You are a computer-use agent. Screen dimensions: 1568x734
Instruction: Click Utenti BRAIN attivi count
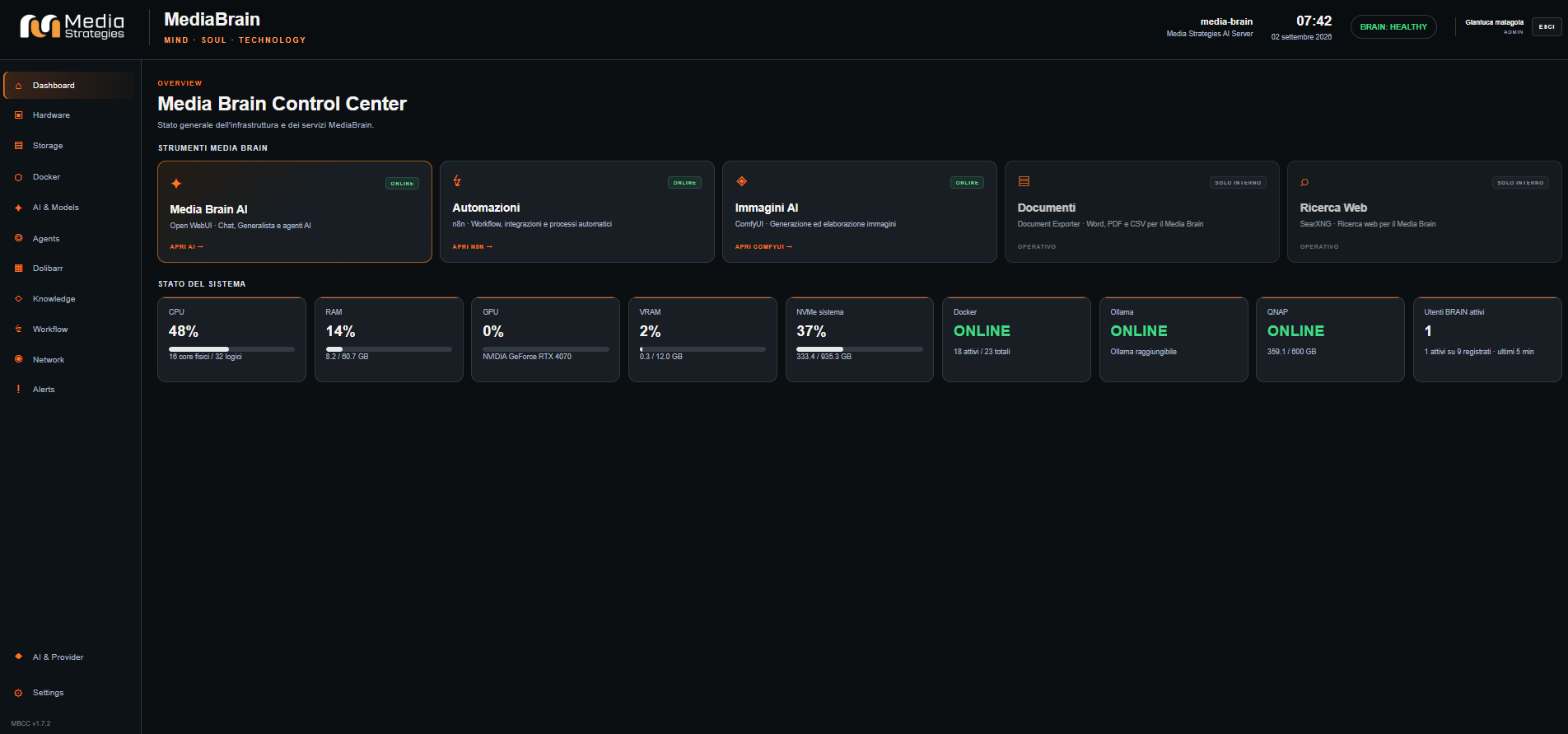(1428, 331)
